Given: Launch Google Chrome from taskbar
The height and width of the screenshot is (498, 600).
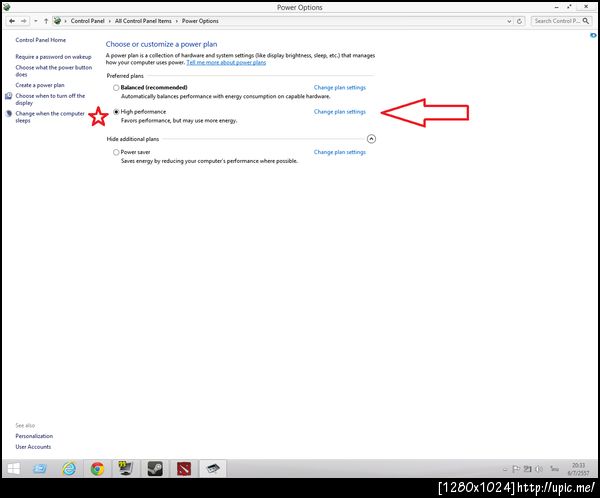Looking at the screenshot, I should pos(98,469).
